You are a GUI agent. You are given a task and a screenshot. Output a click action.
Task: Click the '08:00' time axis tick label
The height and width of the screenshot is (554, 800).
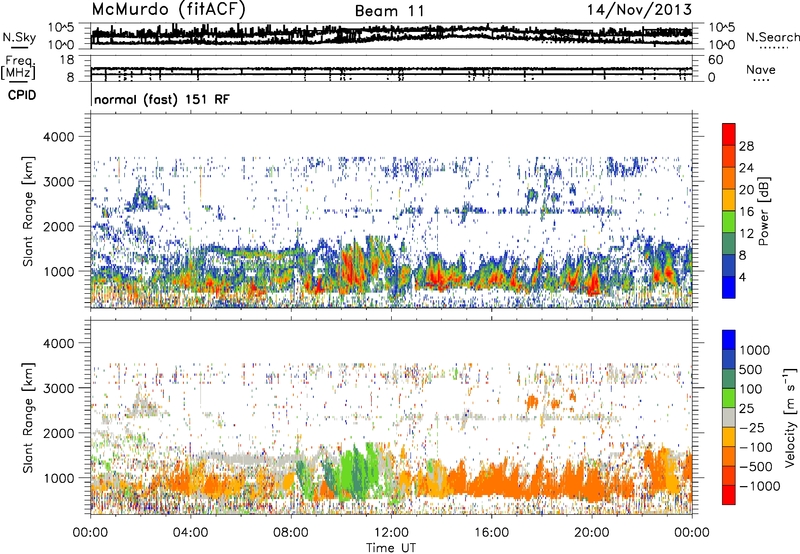[x=290, y=533]
